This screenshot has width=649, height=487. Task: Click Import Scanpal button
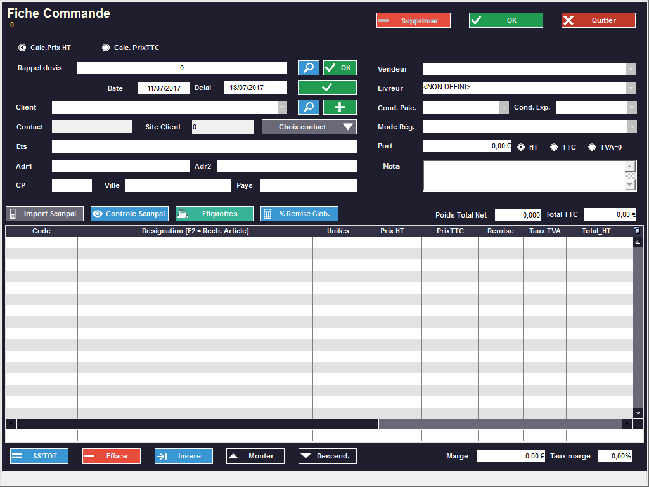click(46, 214)
